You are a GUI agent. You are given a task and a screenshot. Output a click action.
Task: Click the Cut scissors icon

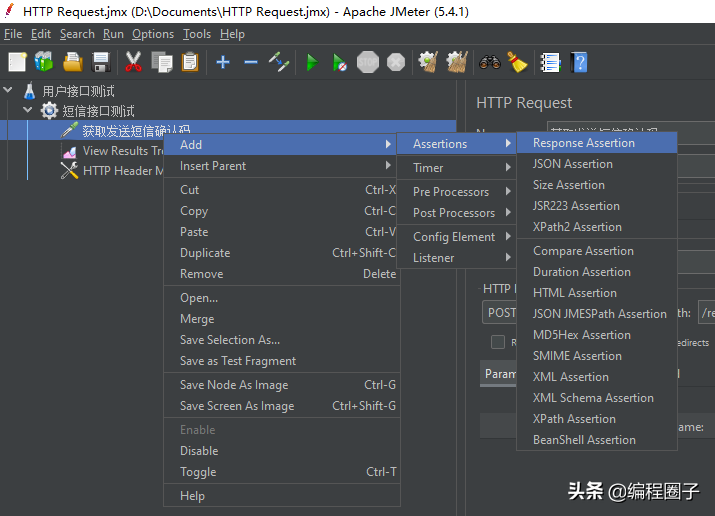[133, 62]
